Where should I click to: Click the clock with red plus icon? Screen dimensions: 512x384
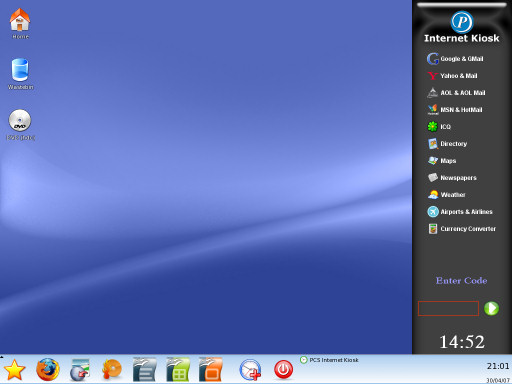[250, 369]
